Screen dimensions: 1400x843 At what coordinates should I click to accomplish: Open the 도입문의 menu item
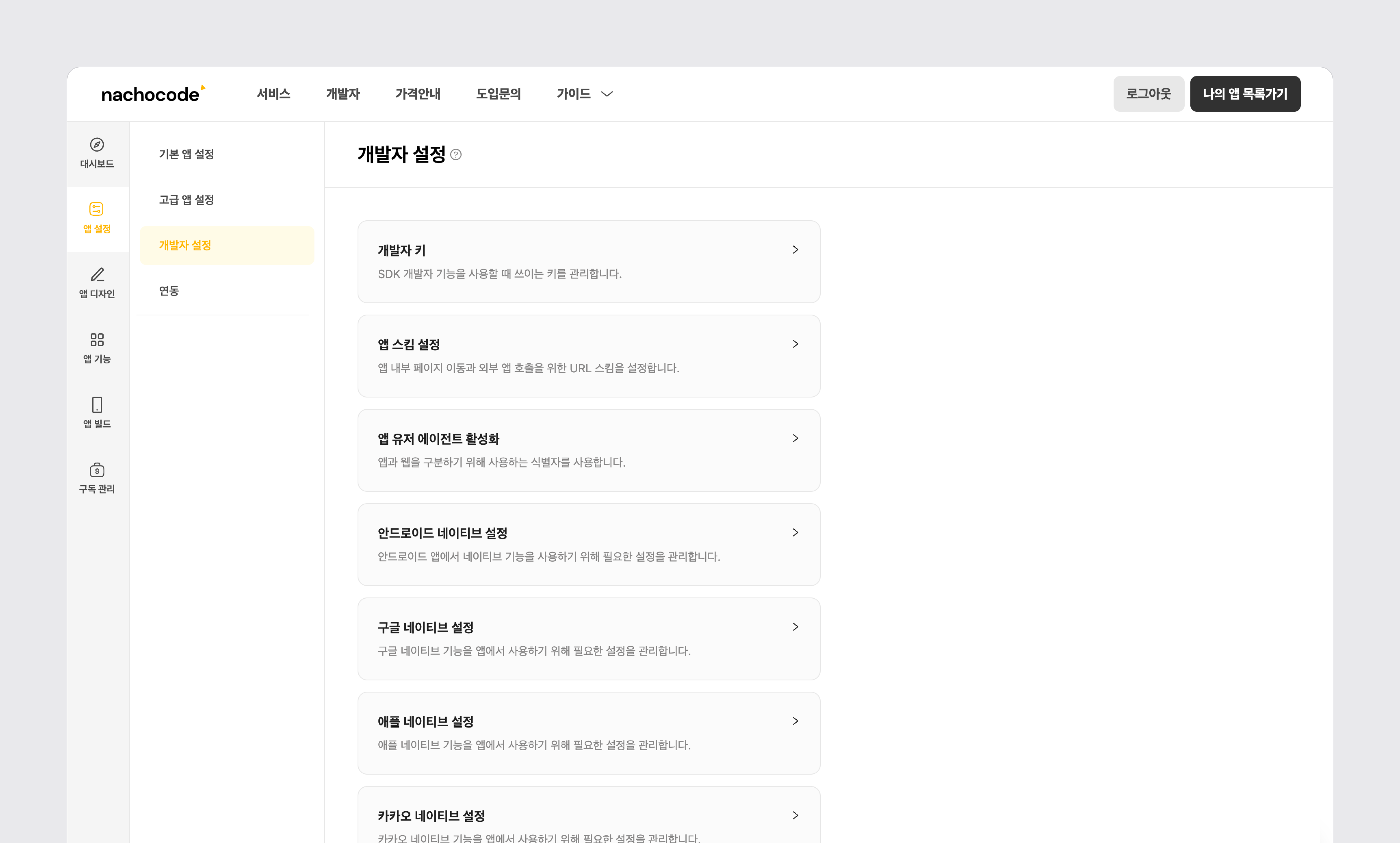pyautogui.click(x=498, y=94)
